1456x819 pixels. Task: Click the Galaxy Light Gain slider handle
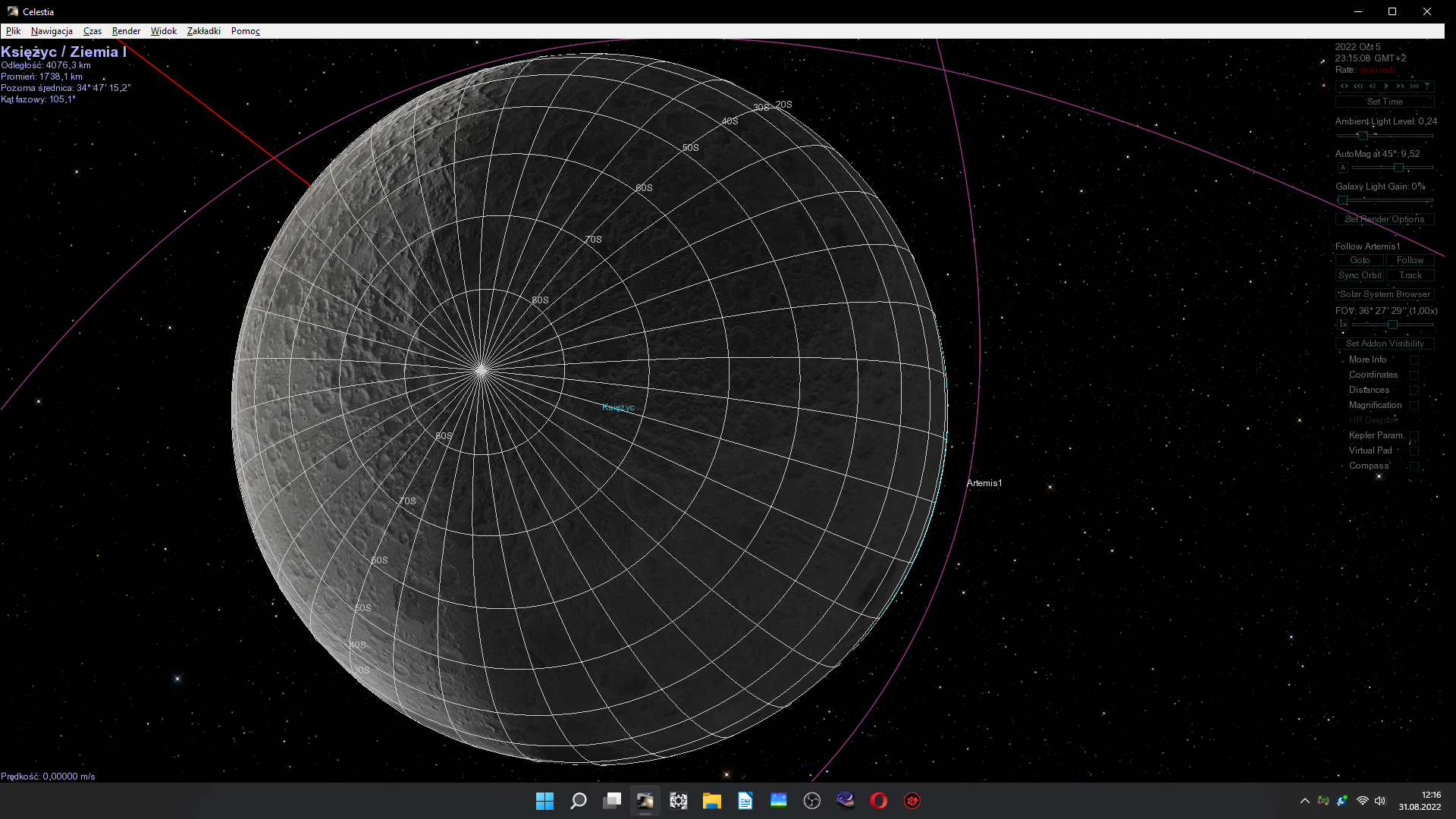pos(1343,200)
